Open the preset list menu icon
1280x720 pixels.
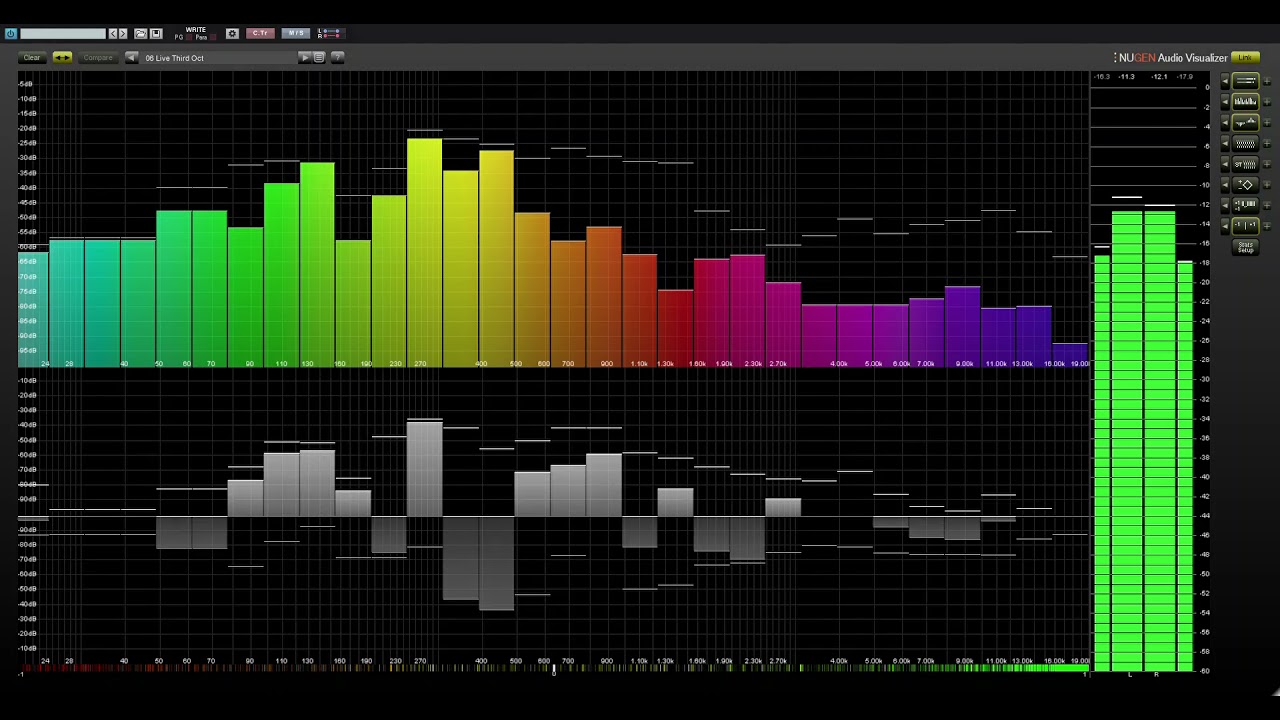click(319, 58)
